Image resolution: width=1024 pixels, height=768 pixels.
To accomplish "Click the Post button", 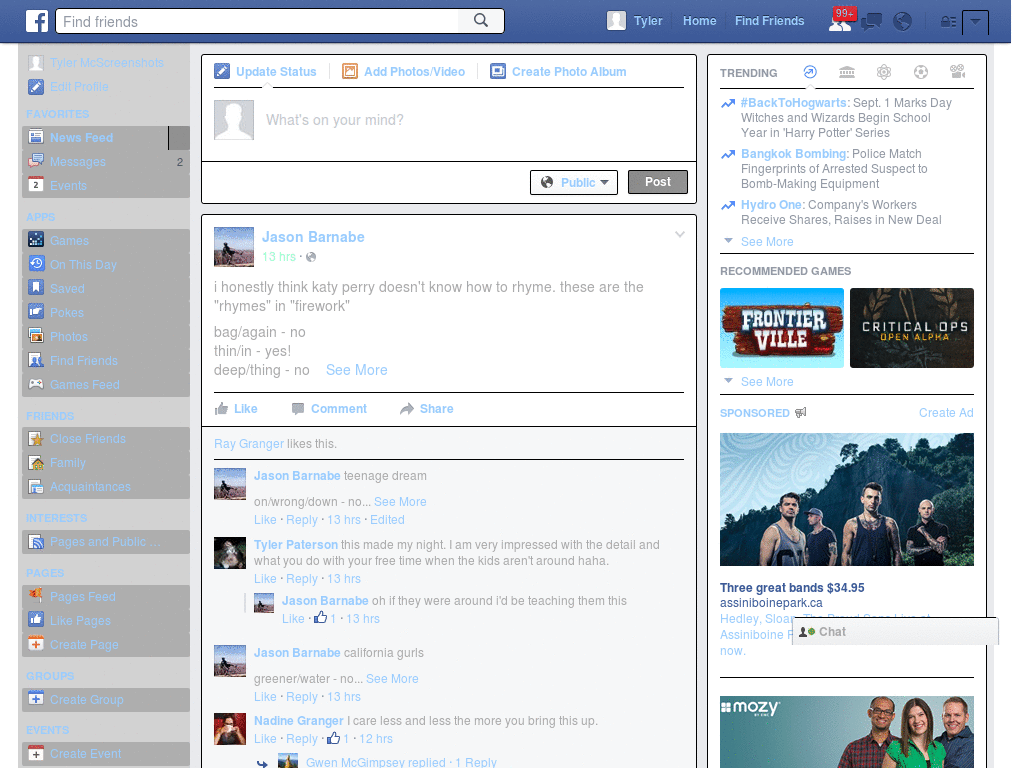I will [658, 182].
